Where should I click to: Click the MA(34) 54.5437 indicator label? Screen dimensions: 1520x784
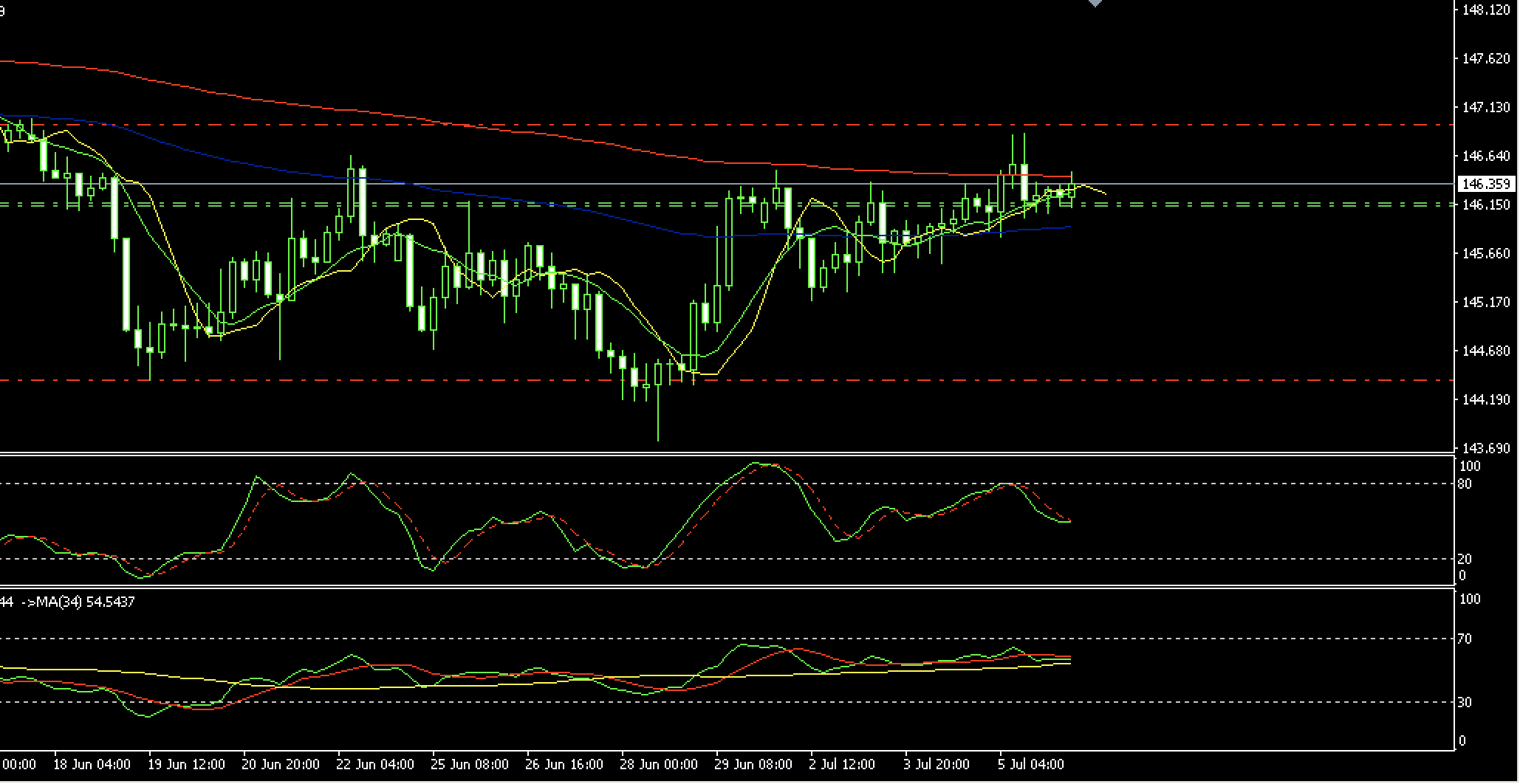[78, 602]
